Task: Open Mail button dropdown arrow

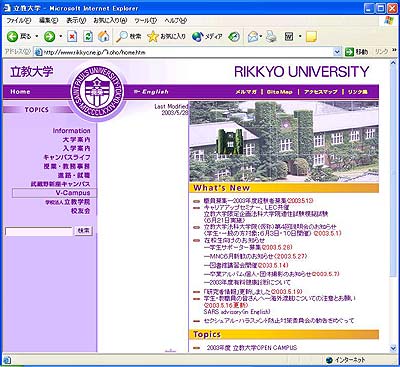Action: click(262, 36)
